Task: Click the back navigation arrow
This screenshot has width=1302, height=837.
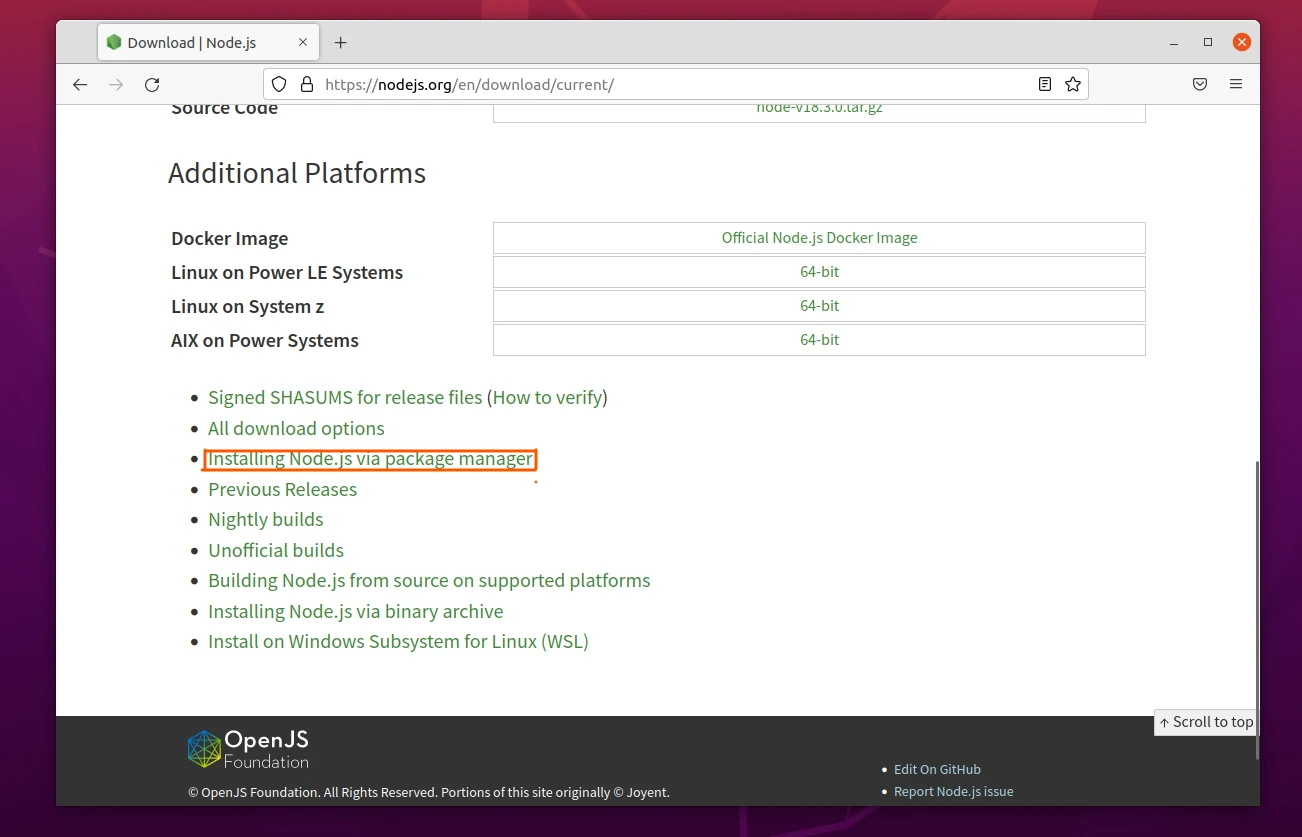Action: coord(80,85)
